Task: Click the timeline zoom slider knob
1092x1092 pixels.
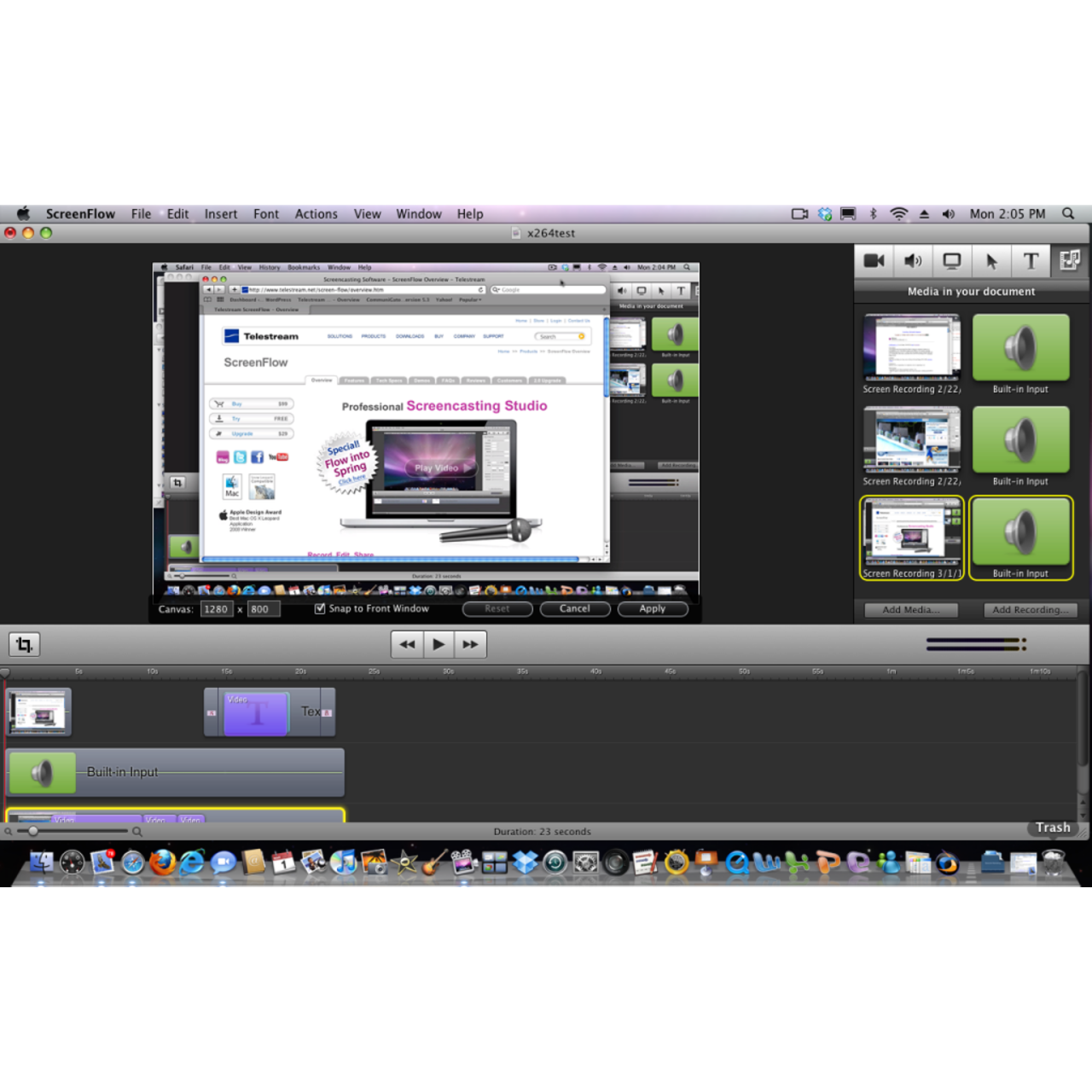Action: pos(33,831)
